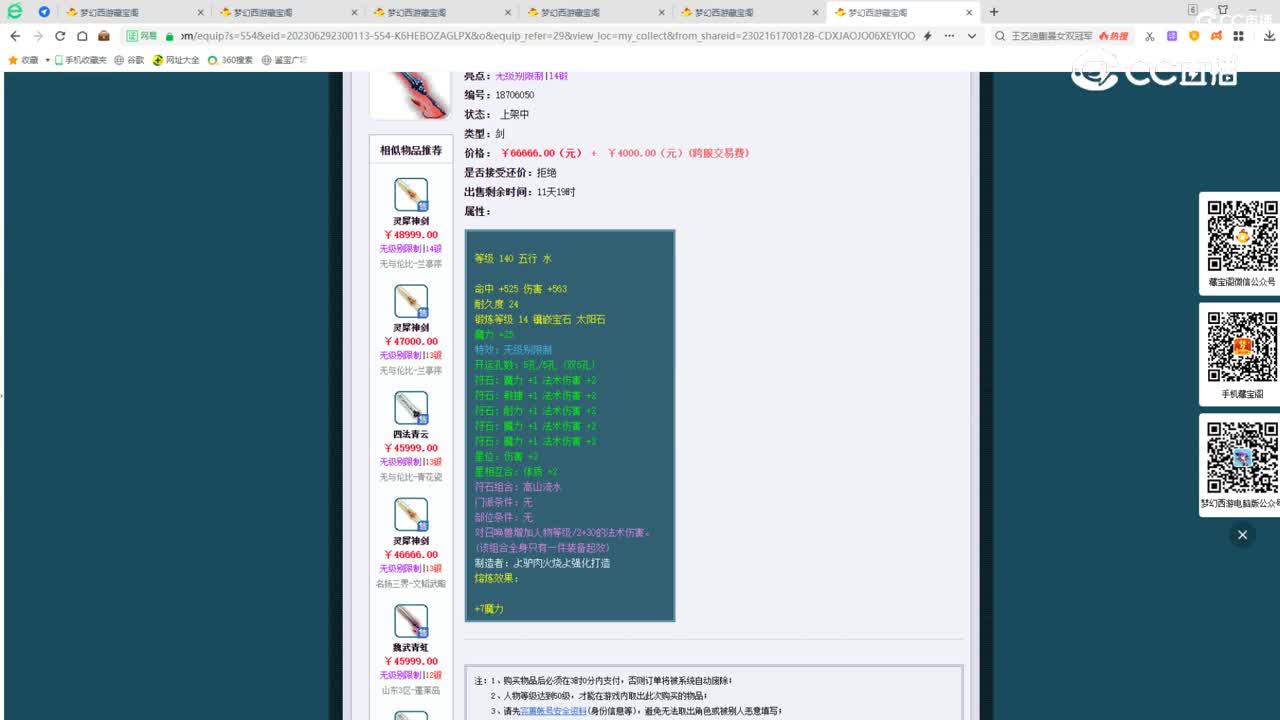Toggle the extensions puzzle grid icon
The height and width of the screenshot is (720, 1280).
point(1239,37)
